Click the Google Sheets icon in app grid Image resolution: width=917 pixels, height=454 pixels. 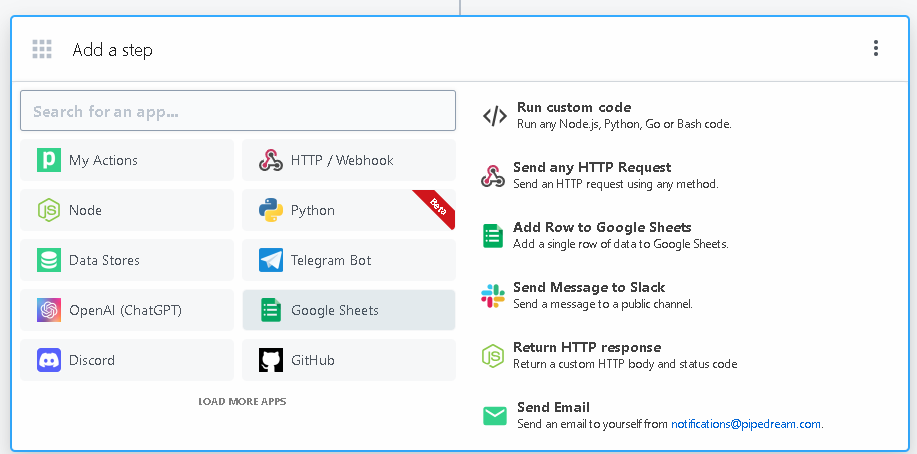(x=271, y=310)
